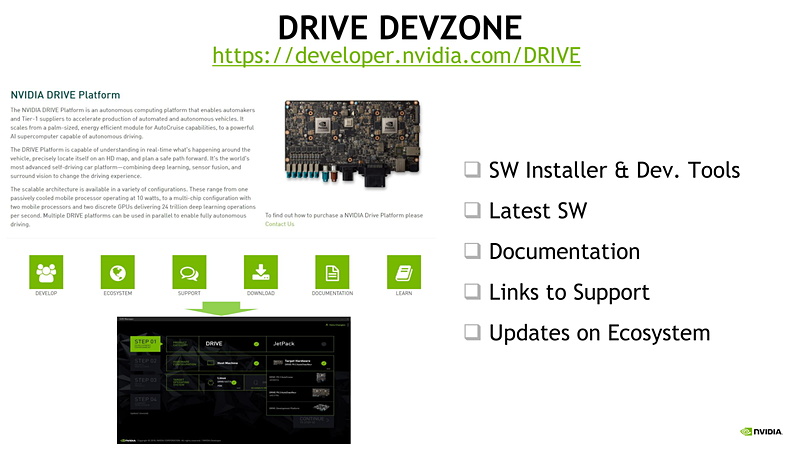Image resolution: width=800 pixels, height=450 pixels.
Task: Toggle the SW Installer & Dev. Tools checkbox
Action: 472,169
